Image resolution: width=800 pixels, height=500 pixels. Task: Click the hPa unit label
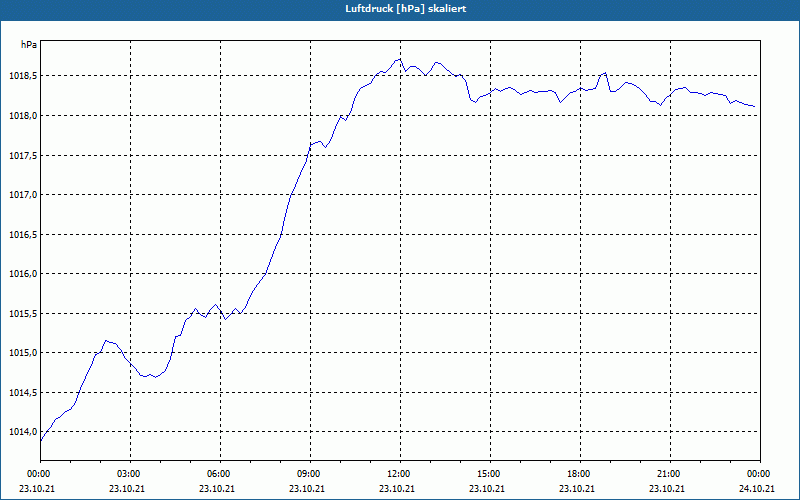pos(29,45)
